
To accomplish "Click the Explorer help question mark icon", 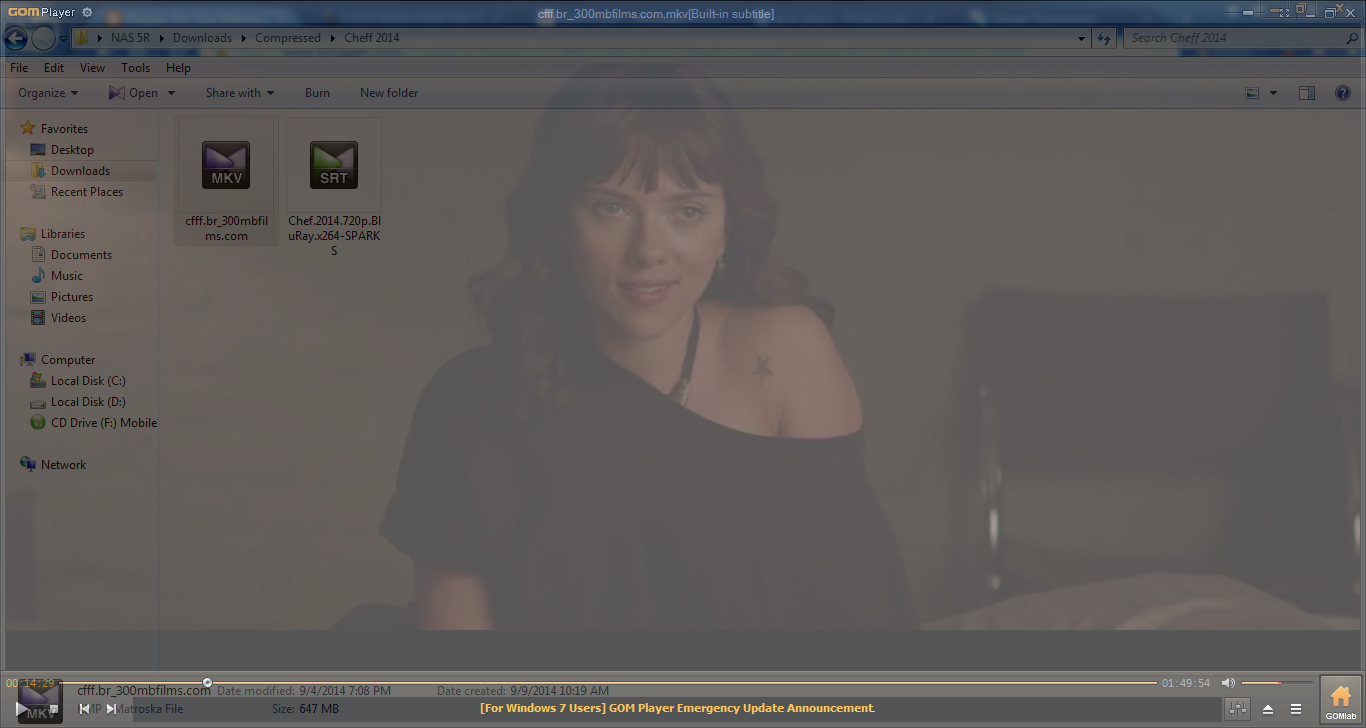I will tap(1342, 93).
